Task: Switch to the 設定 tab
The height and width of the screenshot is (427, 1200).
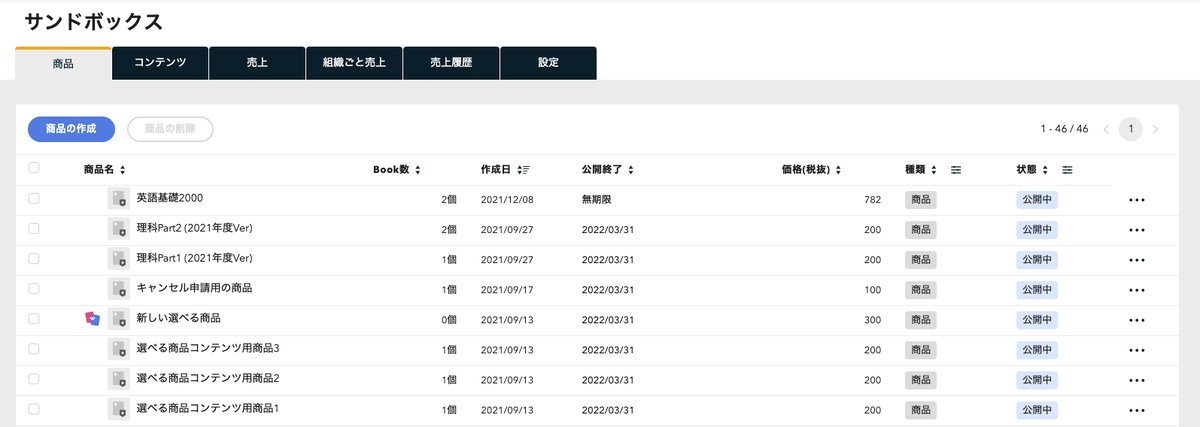Action: pos(548,63)
